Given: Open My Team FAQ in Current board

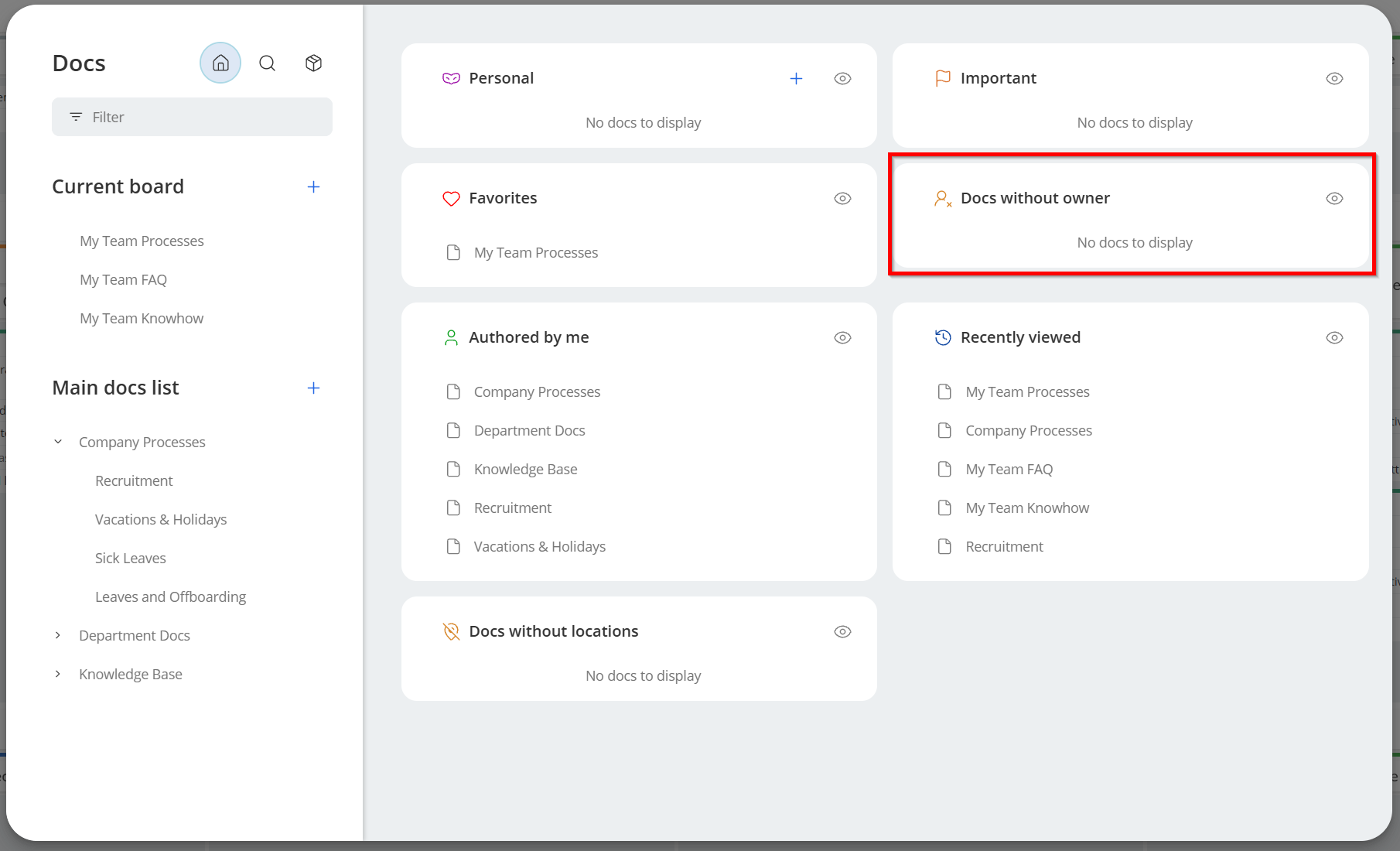Looking at the screenshot, I should 123,280.
